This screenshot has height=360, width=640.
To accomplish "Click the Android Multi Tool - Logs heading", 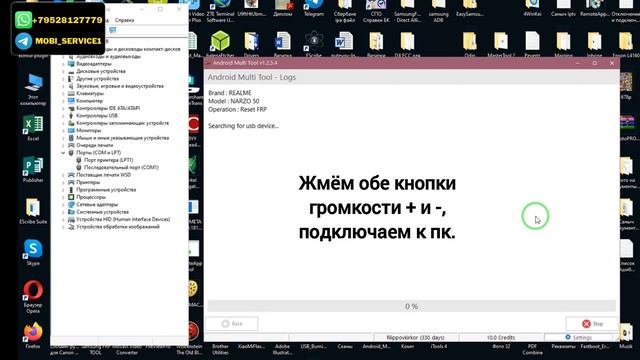I will (252, 77).
